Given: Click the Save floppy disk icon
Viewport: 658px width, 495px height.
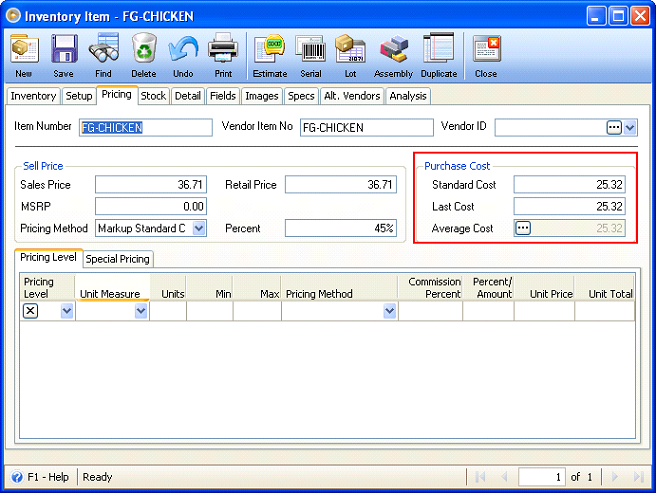Looking at the screenshot, I should [x=64, y=50].
